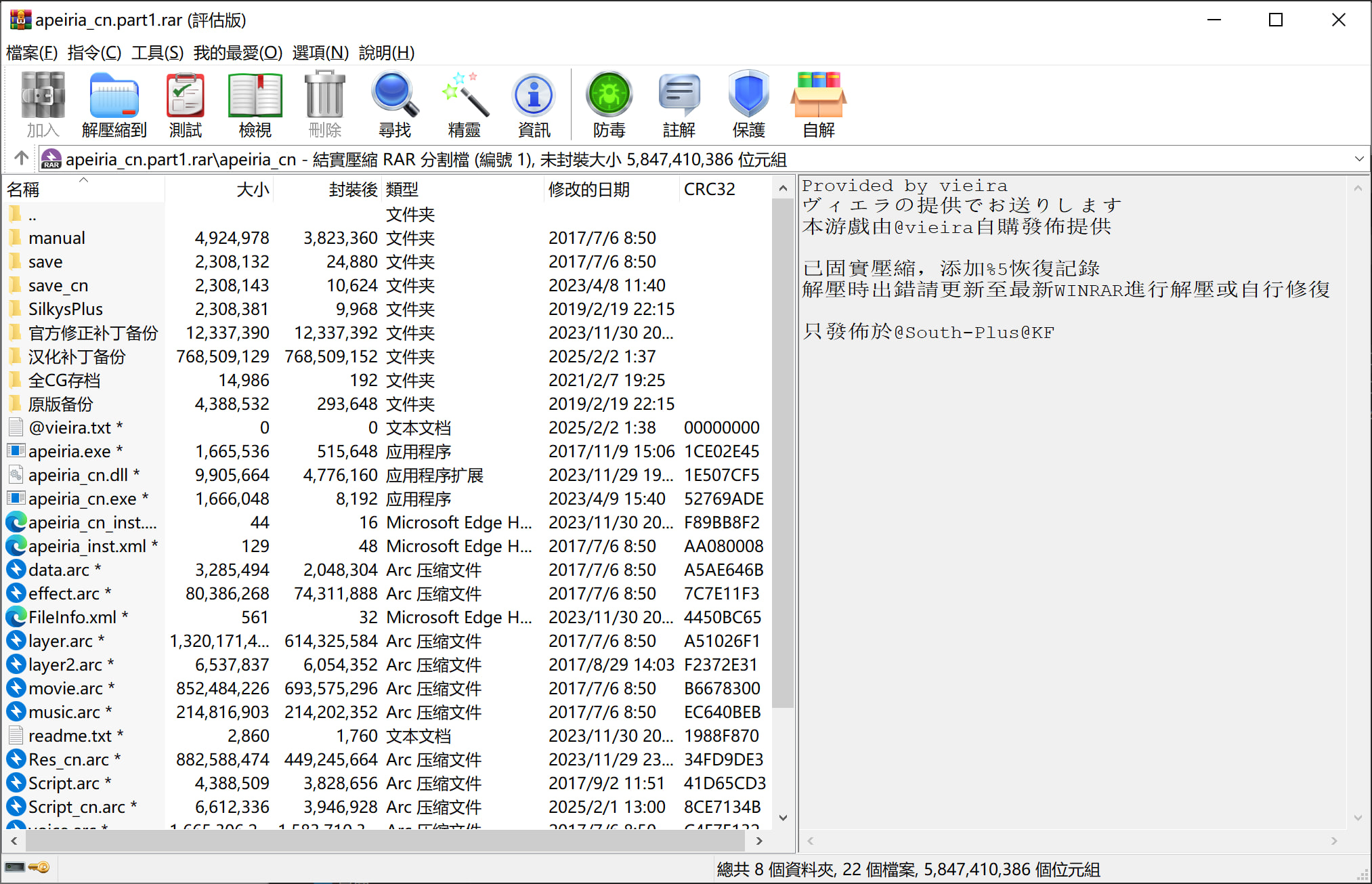Select the apeiria_cn.exe file row
The width and height of the screenshot is (1372, 884).
click(82, 499)
